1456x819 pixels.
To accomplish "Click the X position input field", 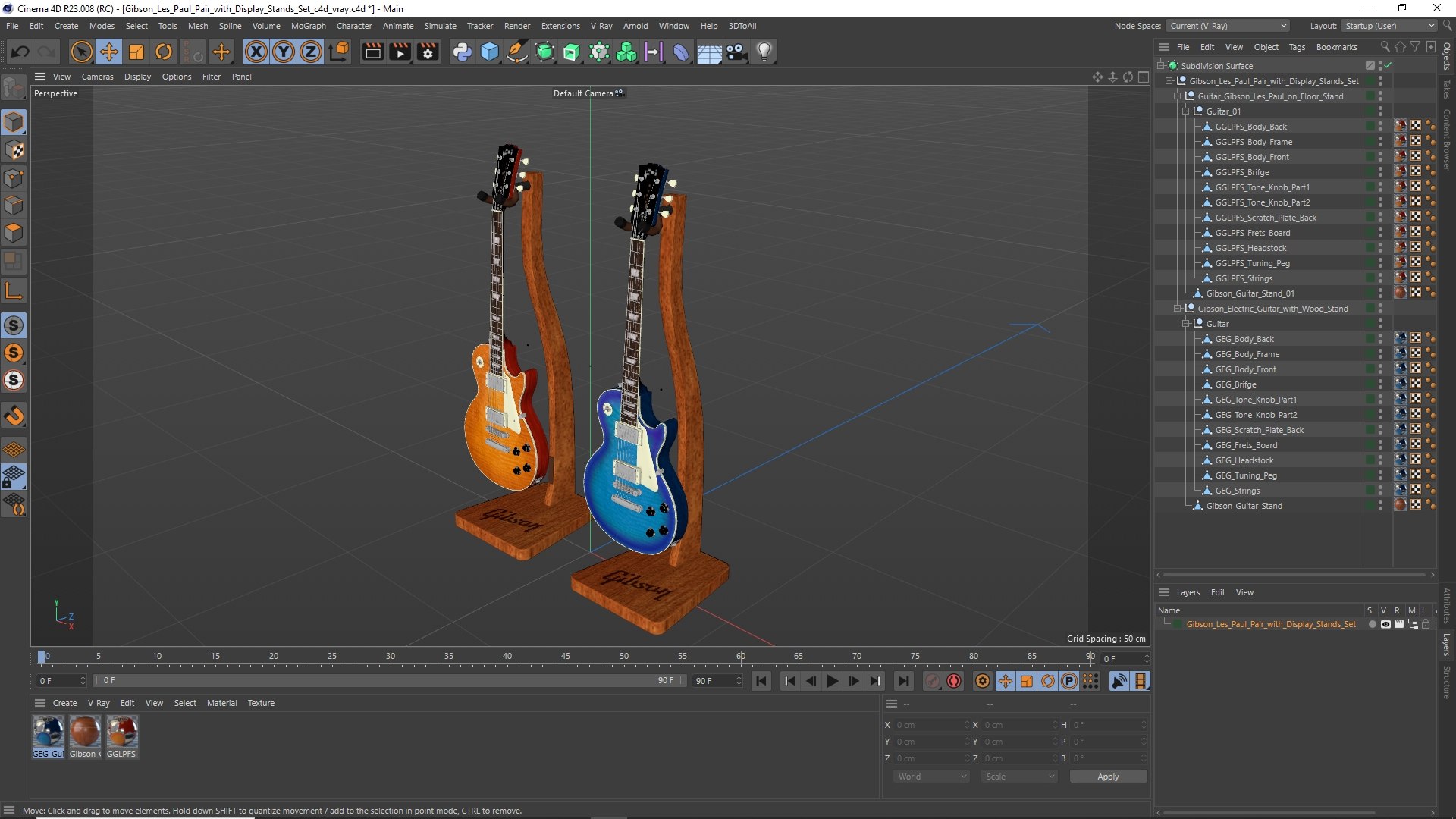I will tap(932, 725).
